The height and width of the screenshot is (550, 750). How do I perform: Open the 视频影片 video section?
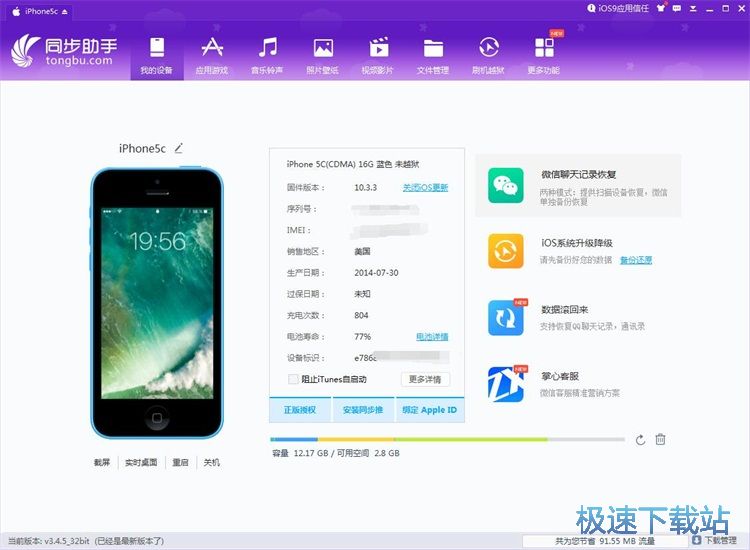pyautogui.click(x=378, y=56)
